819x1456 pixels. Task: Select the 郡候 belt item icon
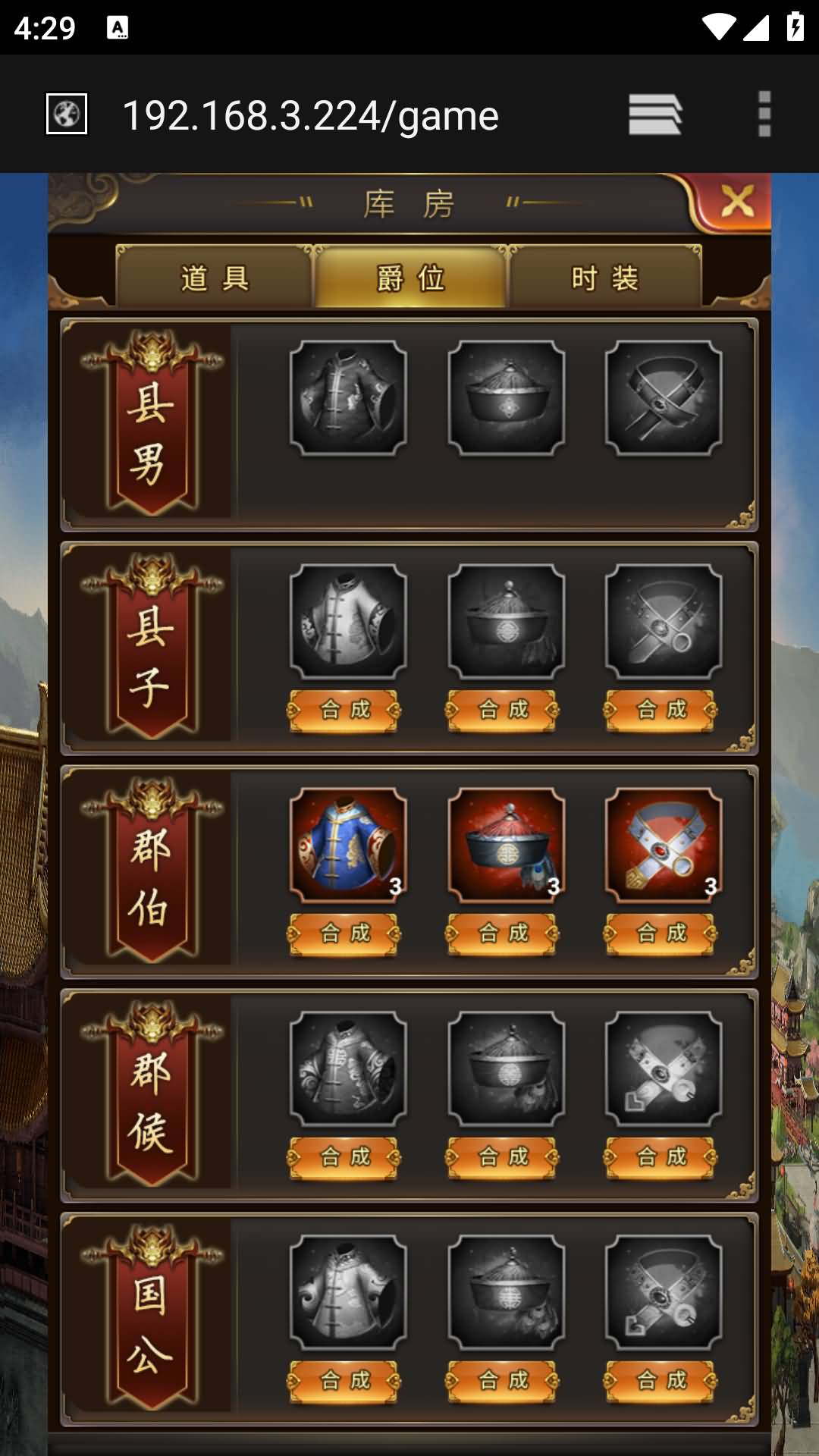point(664,1069)
